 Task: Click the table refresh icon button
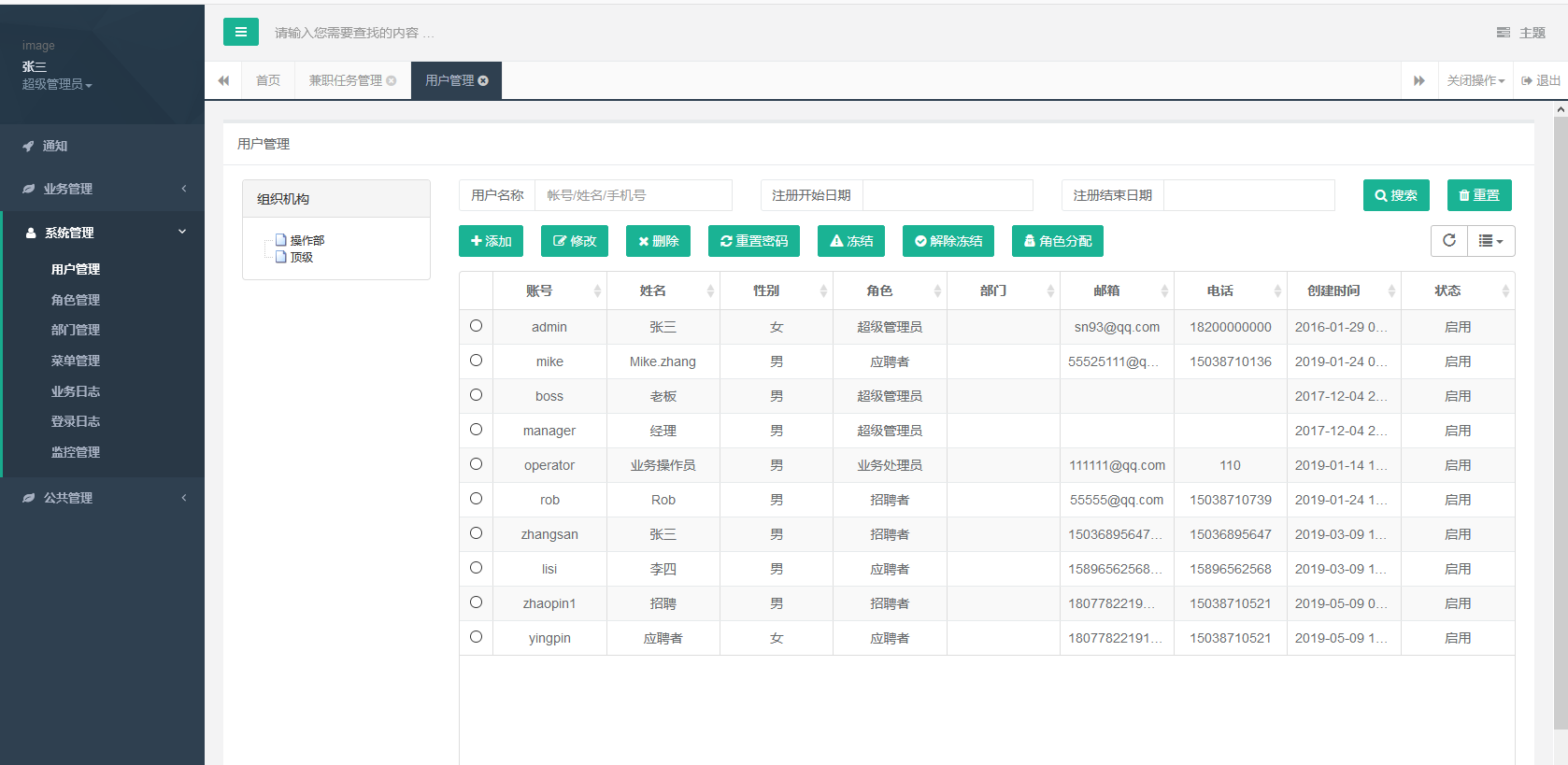[x=1448, y=240]
